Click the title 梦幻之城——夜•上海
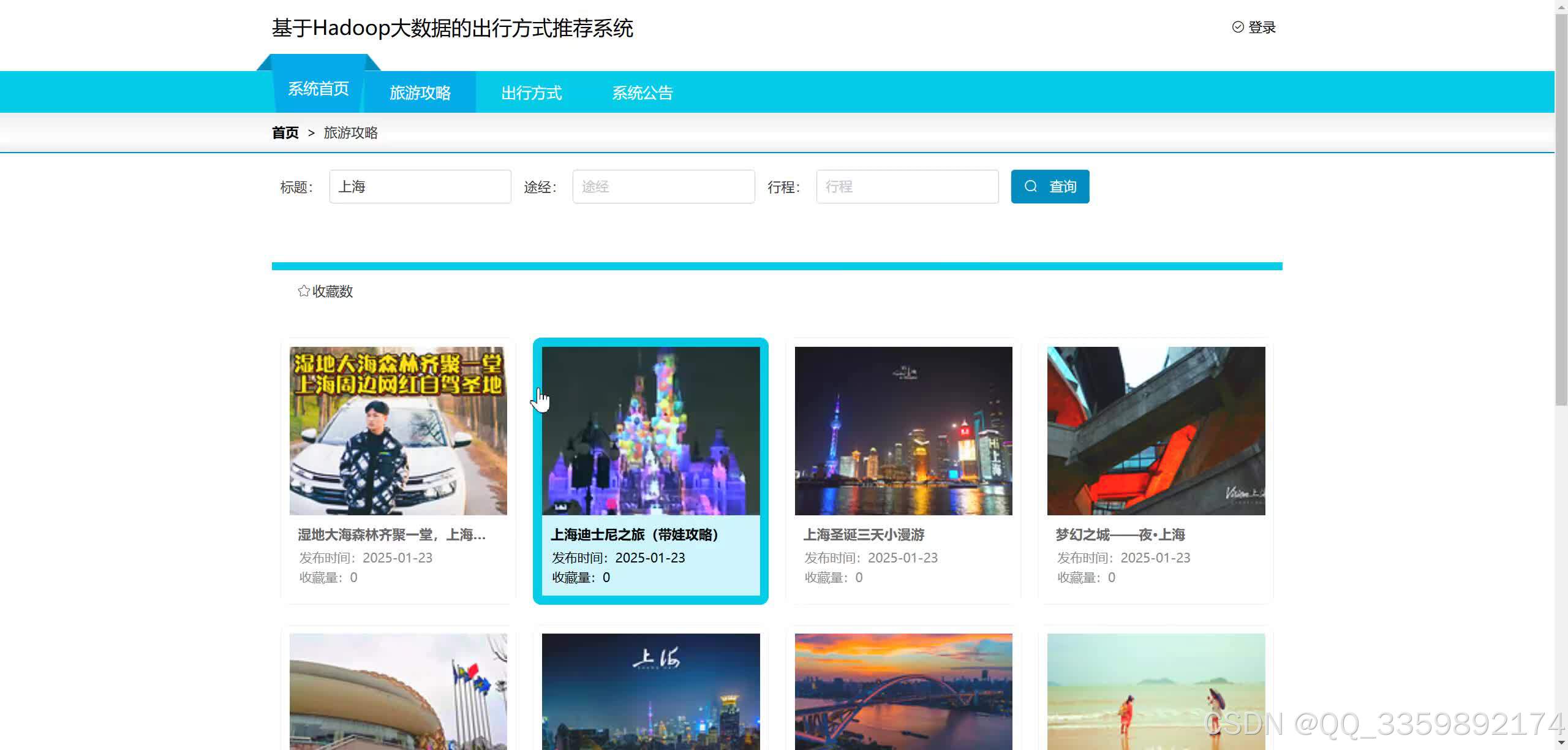The width and height of the screenshot is (1568, 750). [x=1121, y=535]
